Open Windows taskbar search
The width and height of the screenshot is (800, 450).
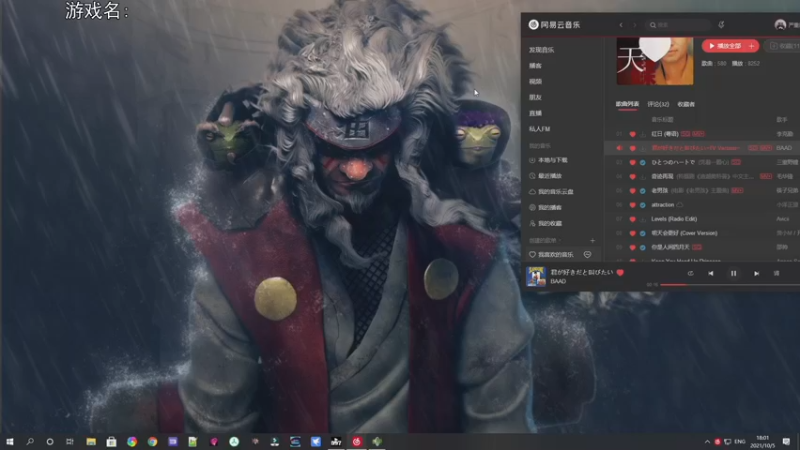[30, 442]
